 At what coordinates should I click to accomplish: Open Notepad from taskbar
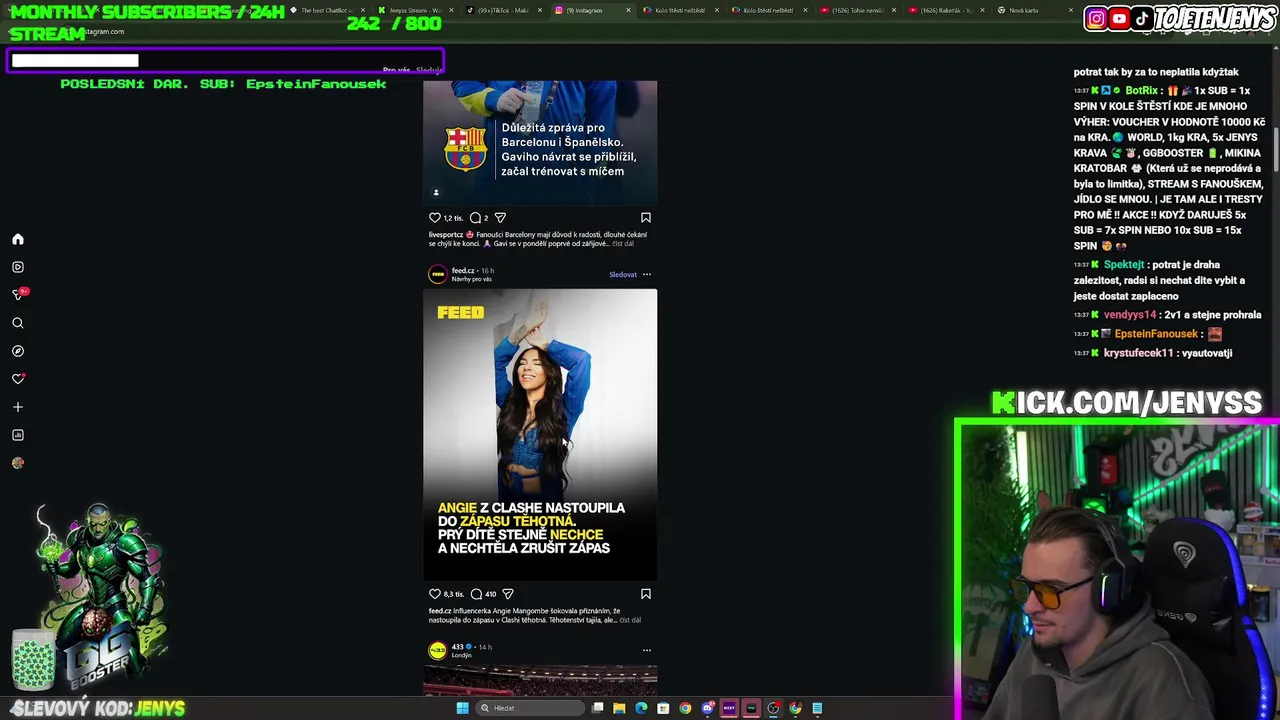pyautogui.click(x=817, y=708)
